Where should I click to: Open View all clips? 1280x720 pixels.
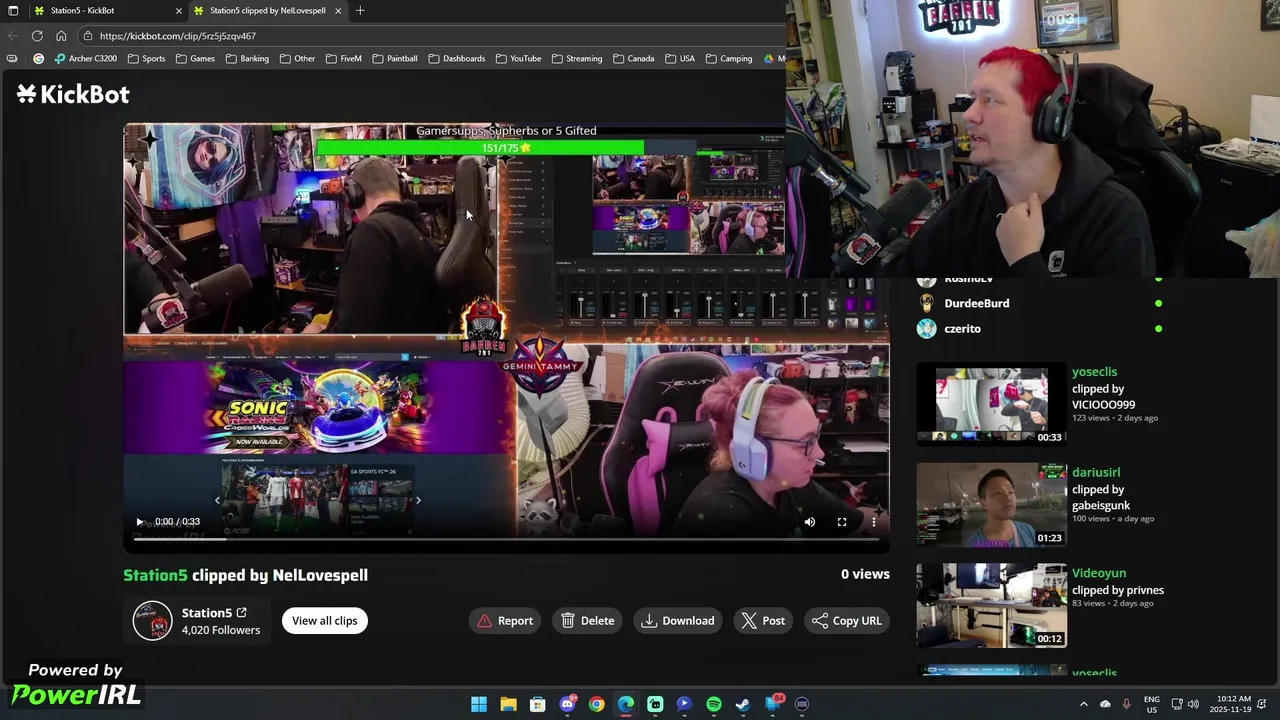pos(324,621)
